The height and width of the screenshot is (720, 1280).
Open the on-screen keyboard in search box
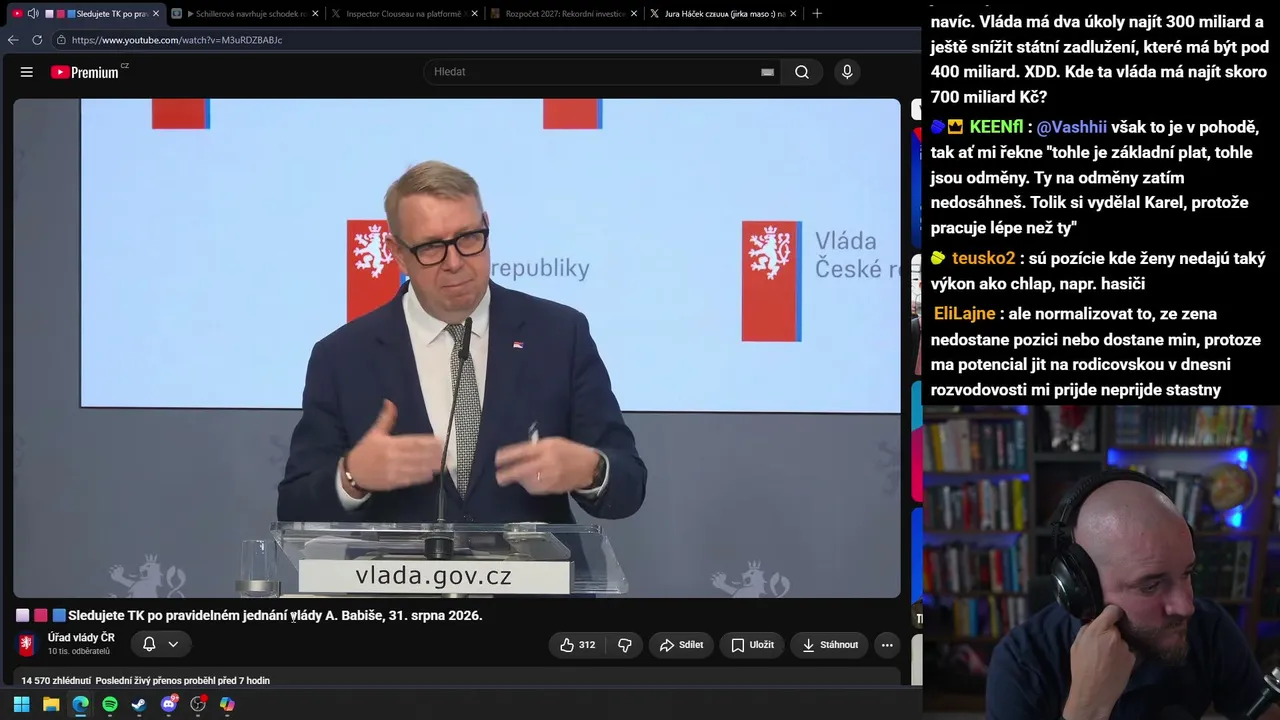pyautogui.click(x=767, y=72)
